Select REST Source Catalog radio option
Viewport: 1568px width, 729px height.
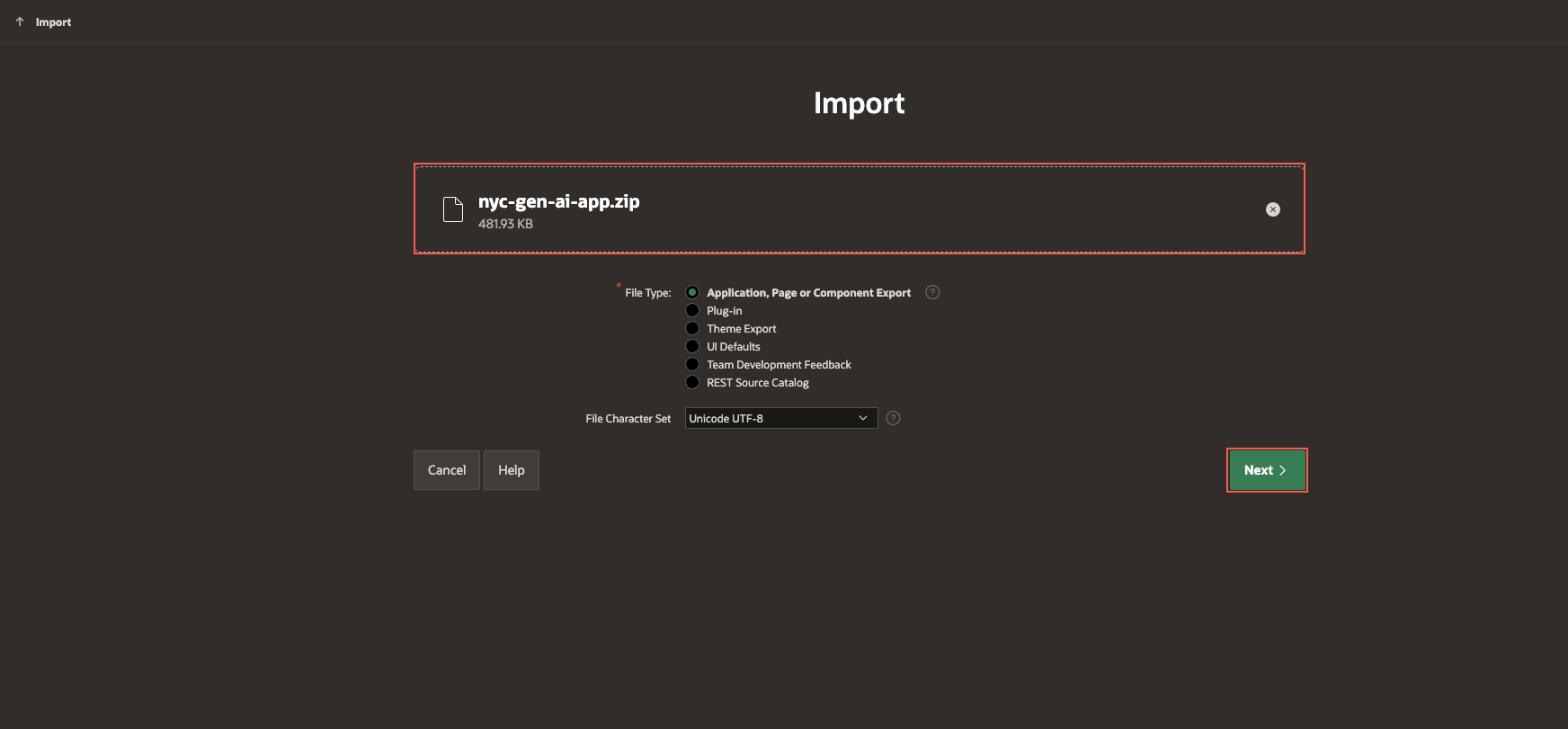pyautogui.click(x=692, y=382)
